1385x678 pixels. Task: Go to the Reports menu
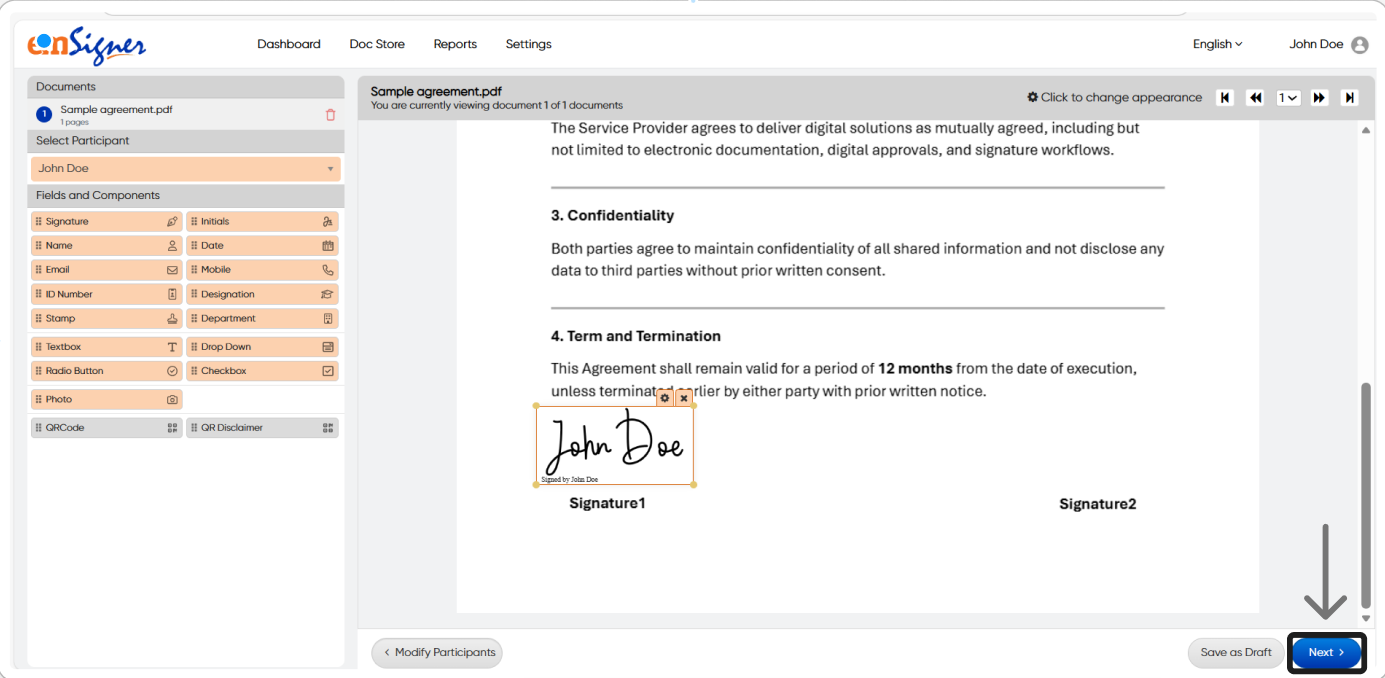click(x=455, y=44)
